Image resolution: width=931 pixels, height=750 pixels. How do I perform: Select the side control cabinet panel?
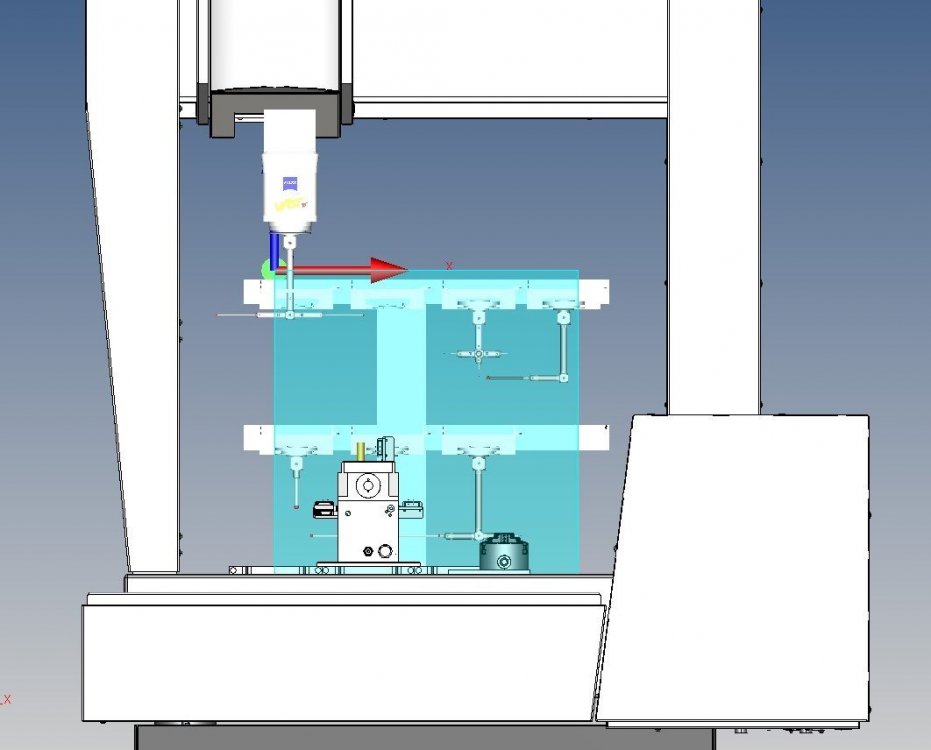745,560
